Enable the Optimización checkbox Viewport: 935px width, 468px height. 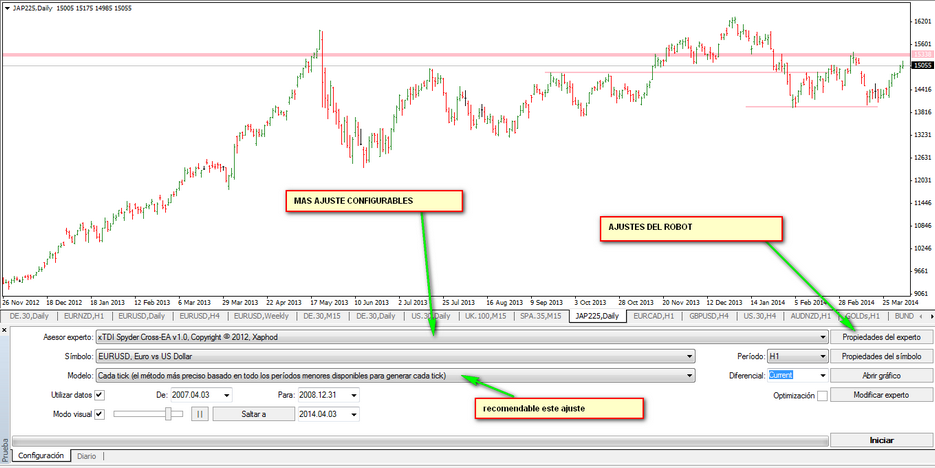822,396
